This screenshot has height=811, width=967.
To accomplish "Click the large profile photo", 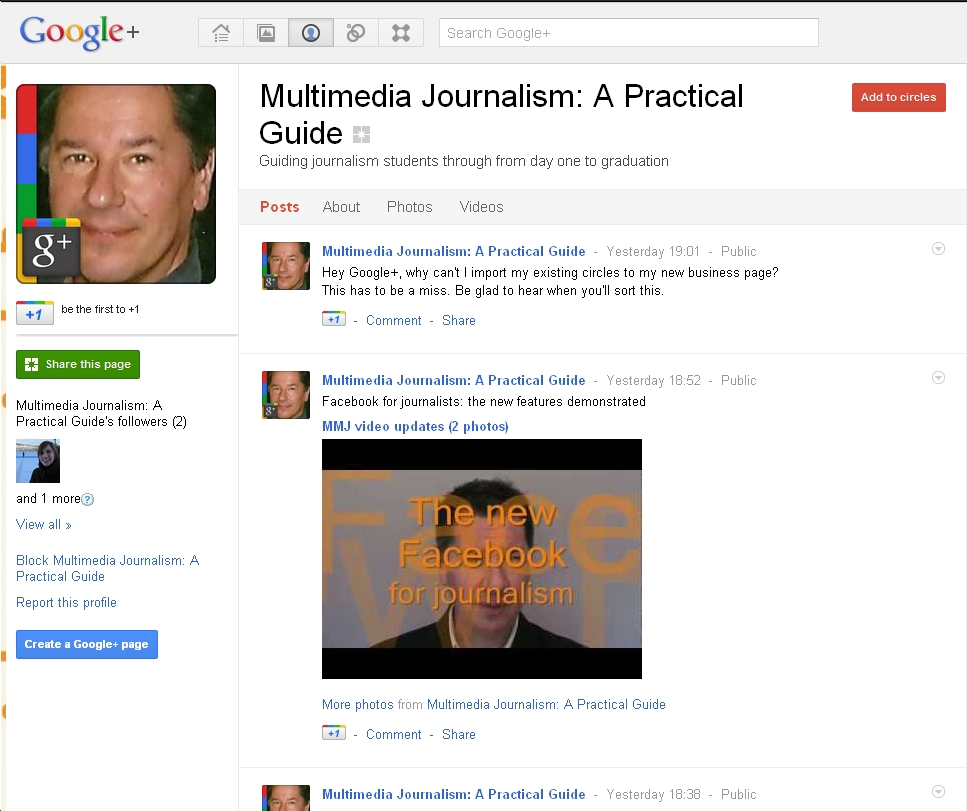I will [x=116, y=184].
